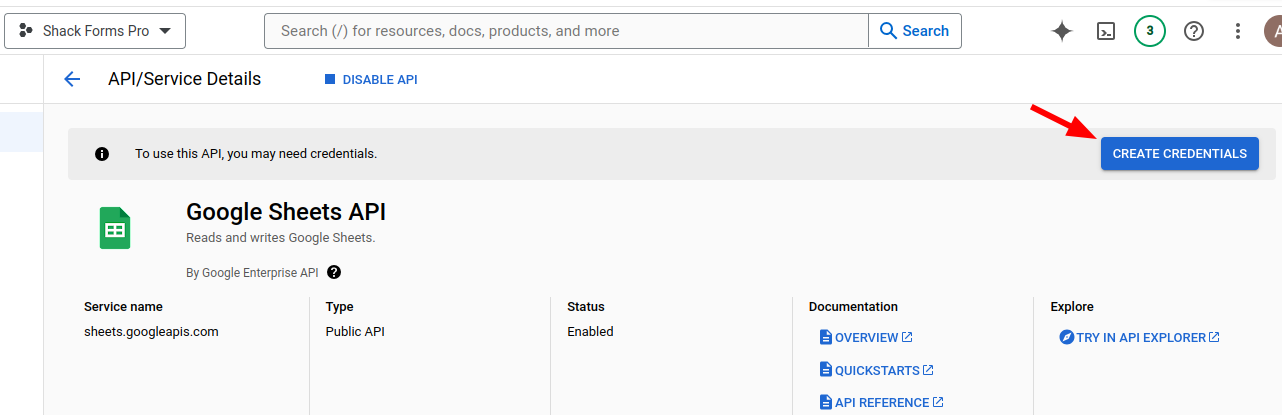Click the Enabled status value
The image size is (1282, 415).
[x=590, y=331]
